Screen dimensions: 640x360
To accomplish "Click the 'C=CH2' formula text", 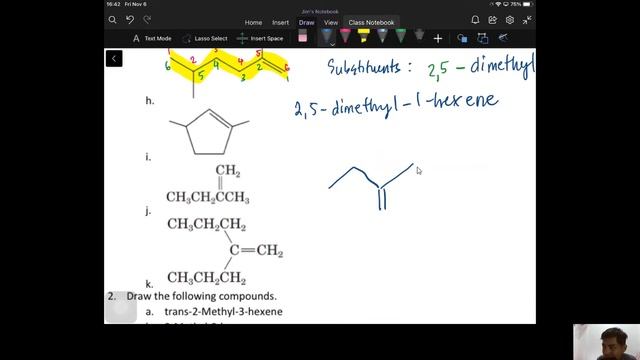I will (256, 250).
